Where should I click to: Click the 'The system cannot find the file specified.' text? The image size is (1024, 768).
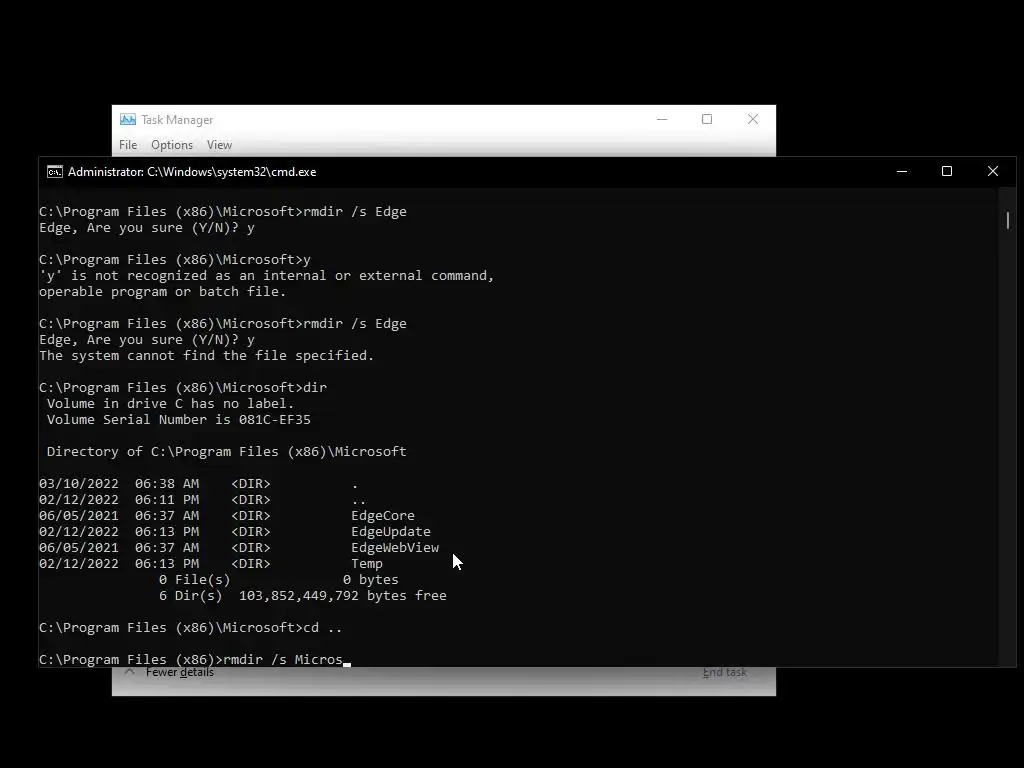click(206, 356)
